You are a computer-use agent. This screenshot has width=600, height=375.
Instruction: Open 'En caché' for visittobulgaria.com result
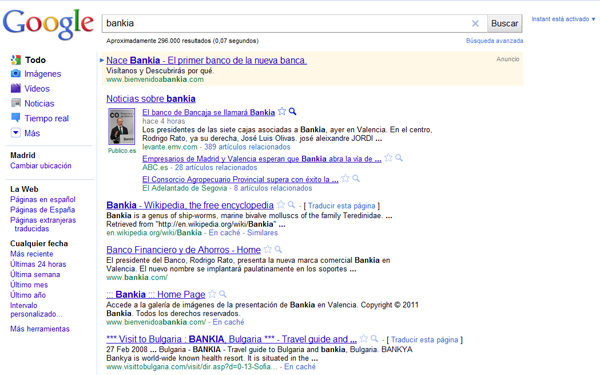point(300,367)
